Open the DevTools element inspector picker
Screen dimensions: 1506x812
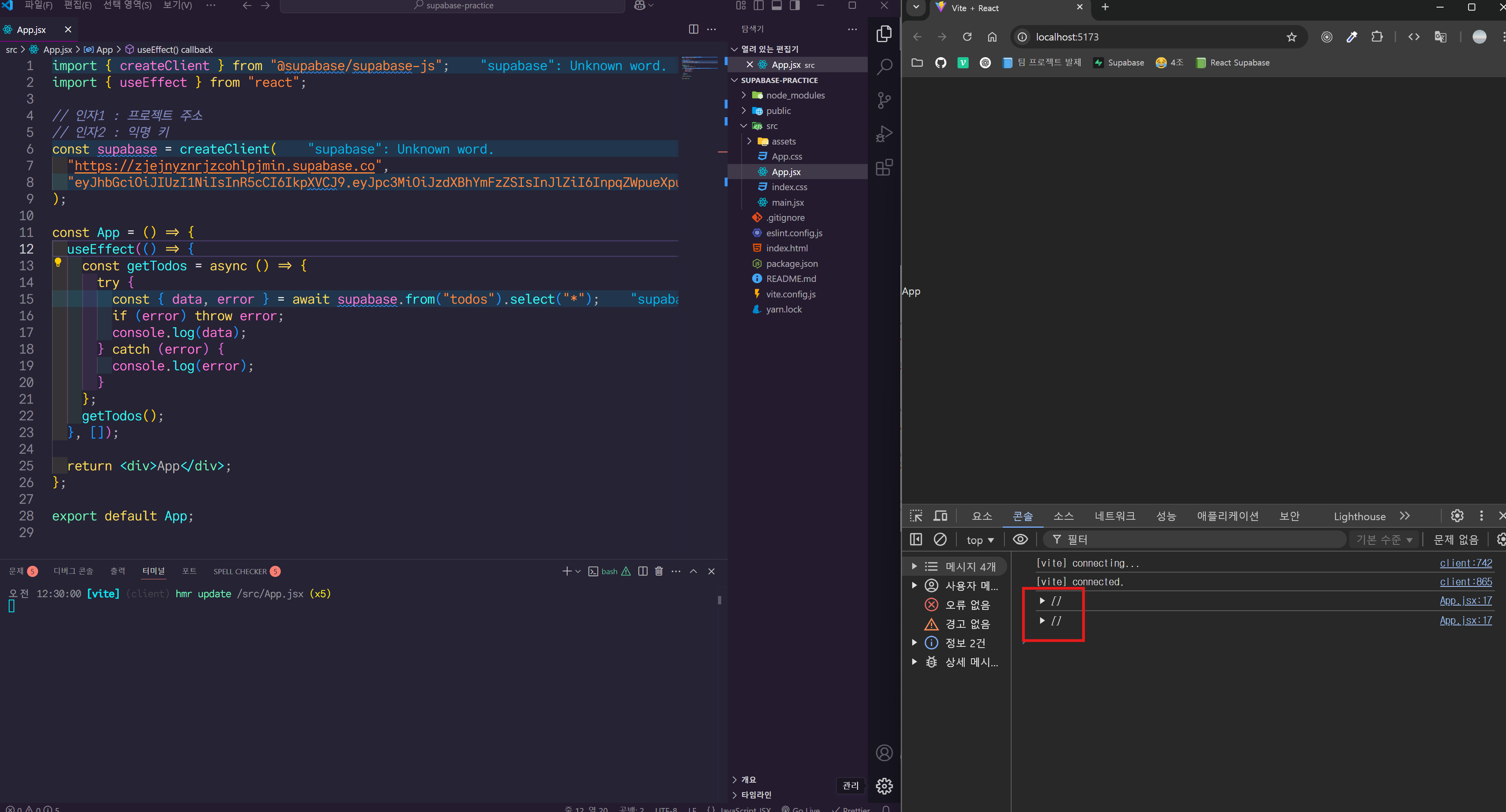(916, 516)
